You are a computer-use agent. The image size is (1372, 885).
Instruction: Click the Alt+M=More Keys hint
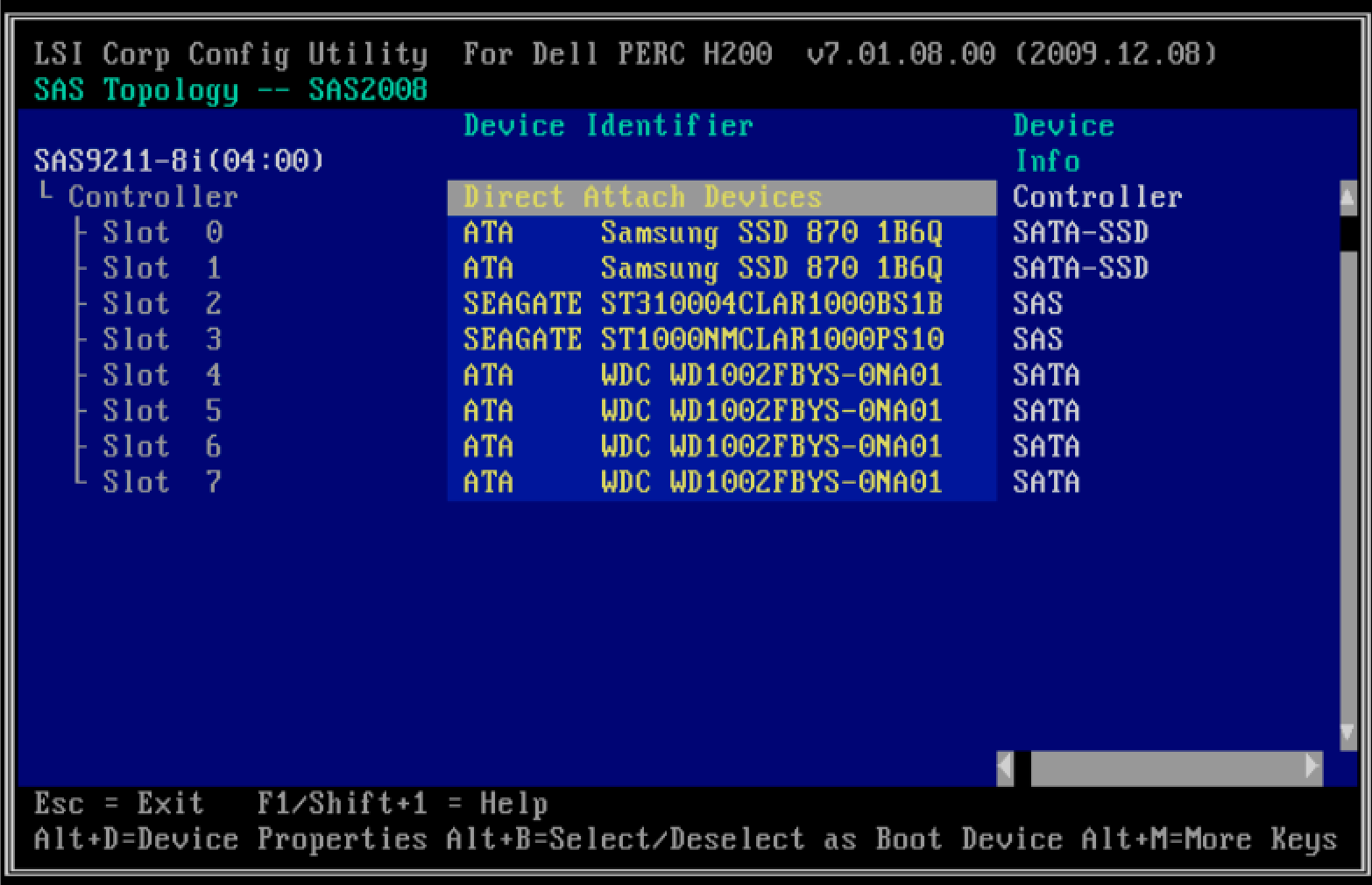[1210, 839]
